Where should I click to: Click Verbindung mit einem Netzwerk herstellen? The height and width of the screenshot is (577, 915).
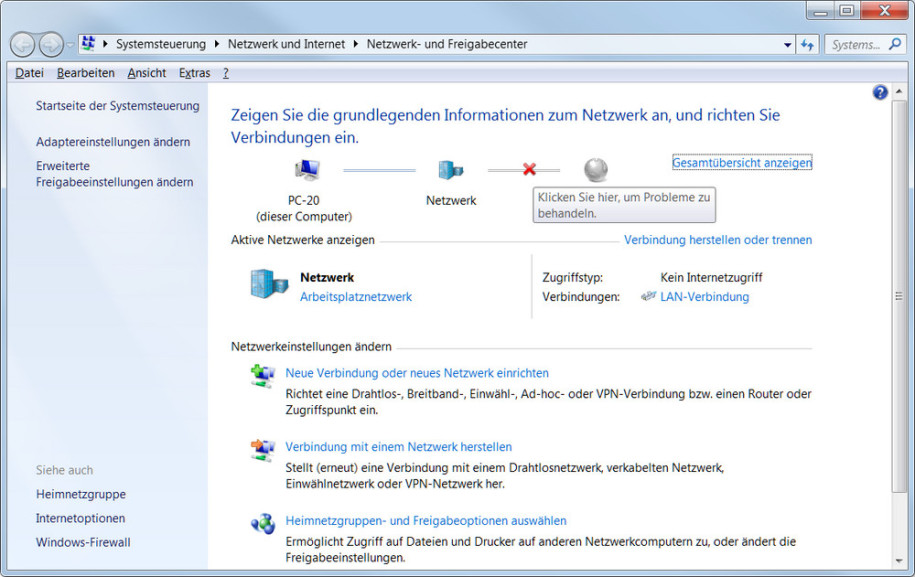(399, 447)
